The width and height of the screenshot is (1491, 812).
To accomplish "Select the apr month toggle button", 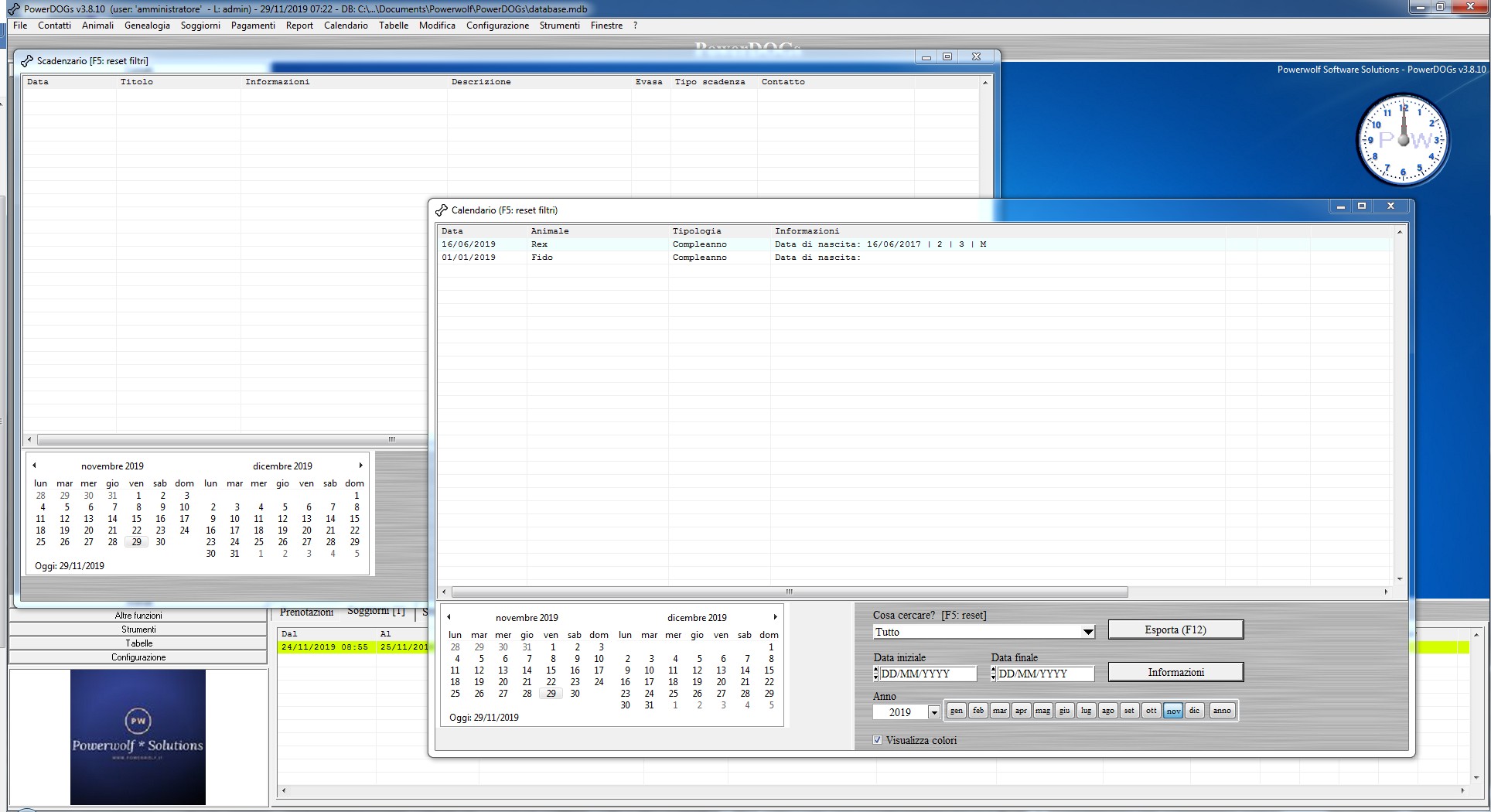I will point(1022,711).
